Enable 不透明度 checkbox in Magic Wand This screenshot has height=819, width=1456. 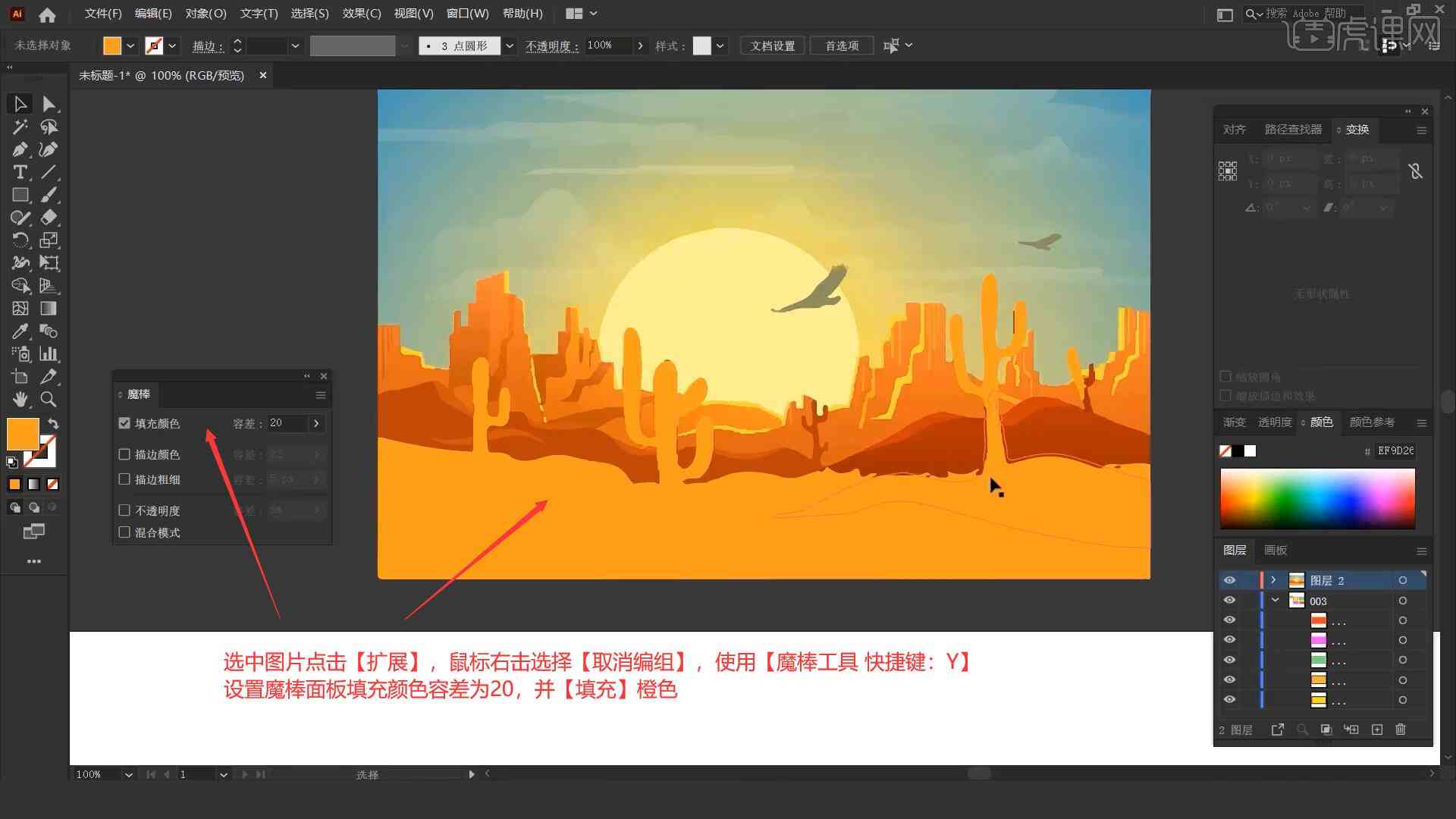pos(125,510)
